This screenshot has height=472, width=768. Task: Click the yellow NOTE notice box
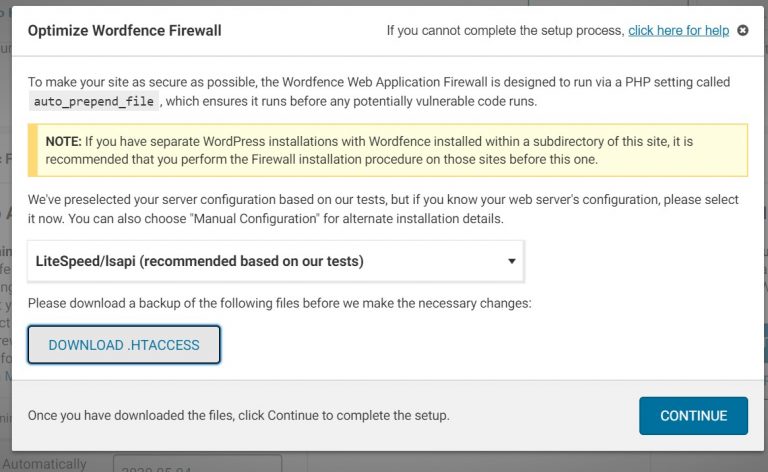387,150
